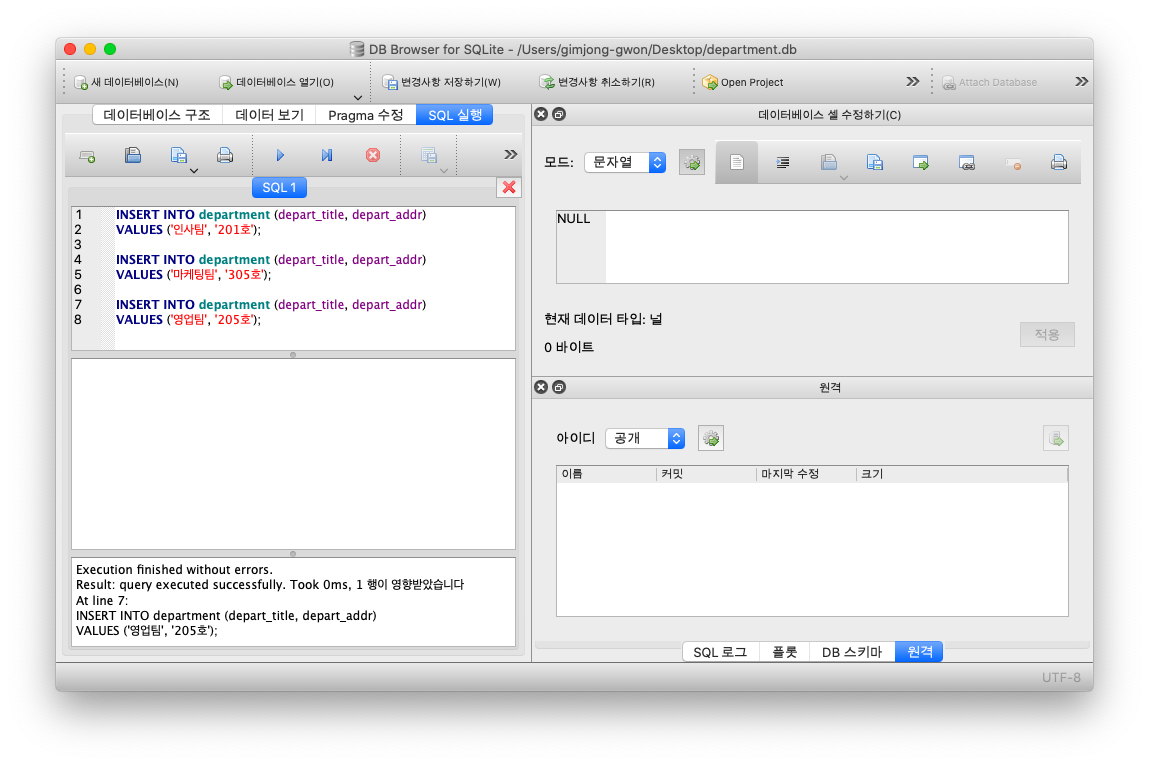Open file icon in cell editor toolbar
Viewport: 1149px width, 765px height.
pyautogui.click(x=829, y=163)
